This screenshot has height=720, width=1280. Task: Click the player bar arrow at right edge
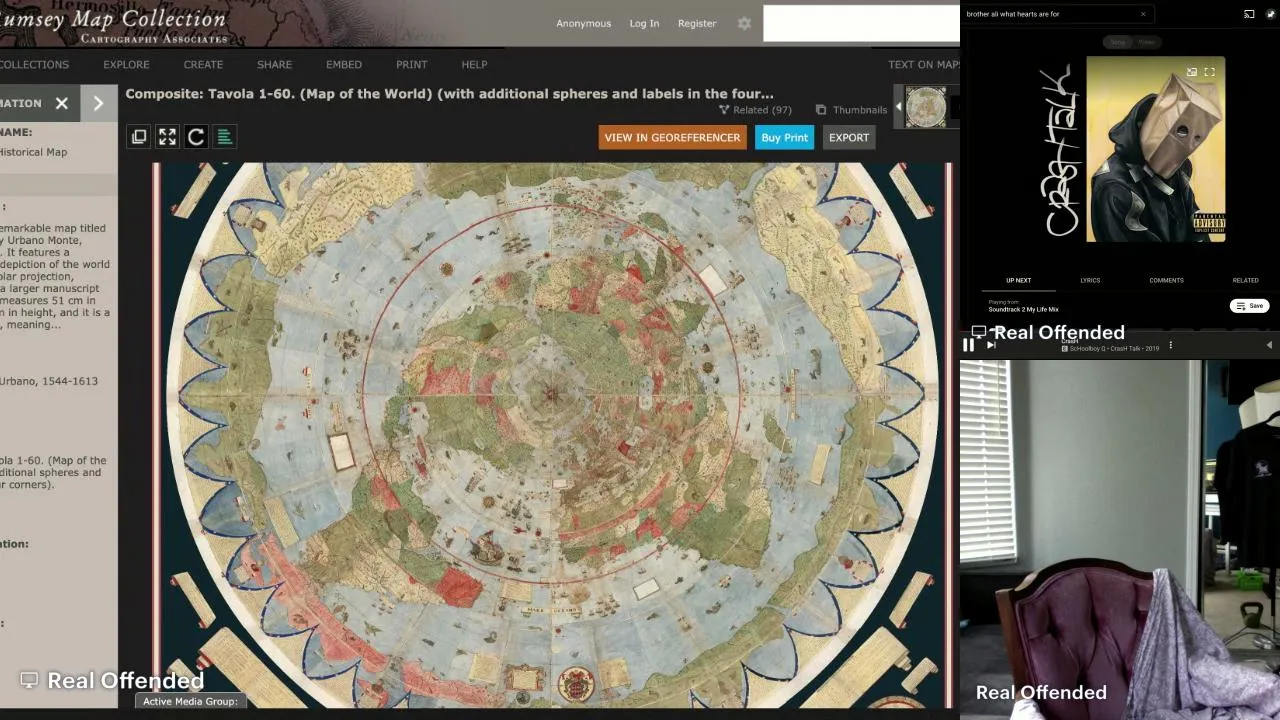[1269, 345]
